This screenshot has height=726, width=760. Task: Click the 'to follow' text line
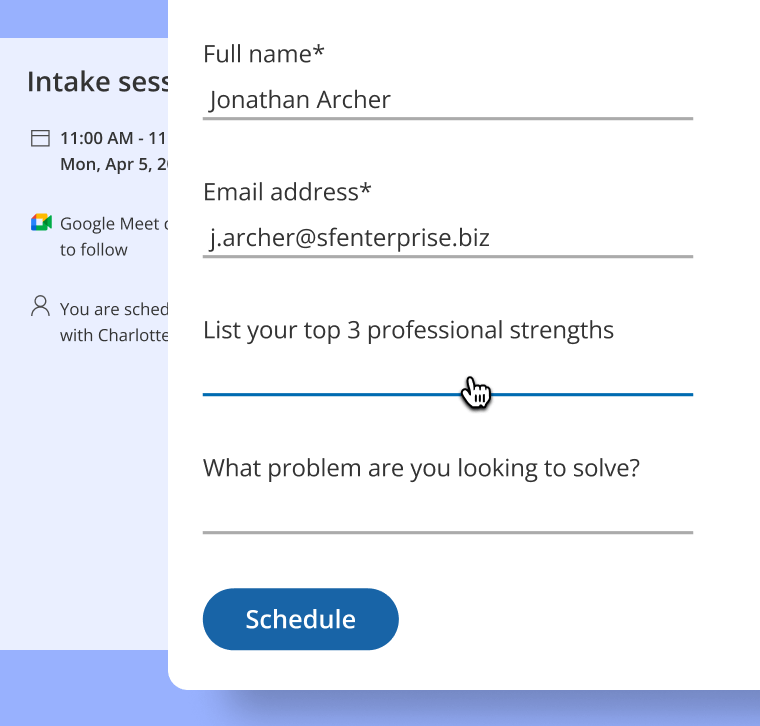94,250
